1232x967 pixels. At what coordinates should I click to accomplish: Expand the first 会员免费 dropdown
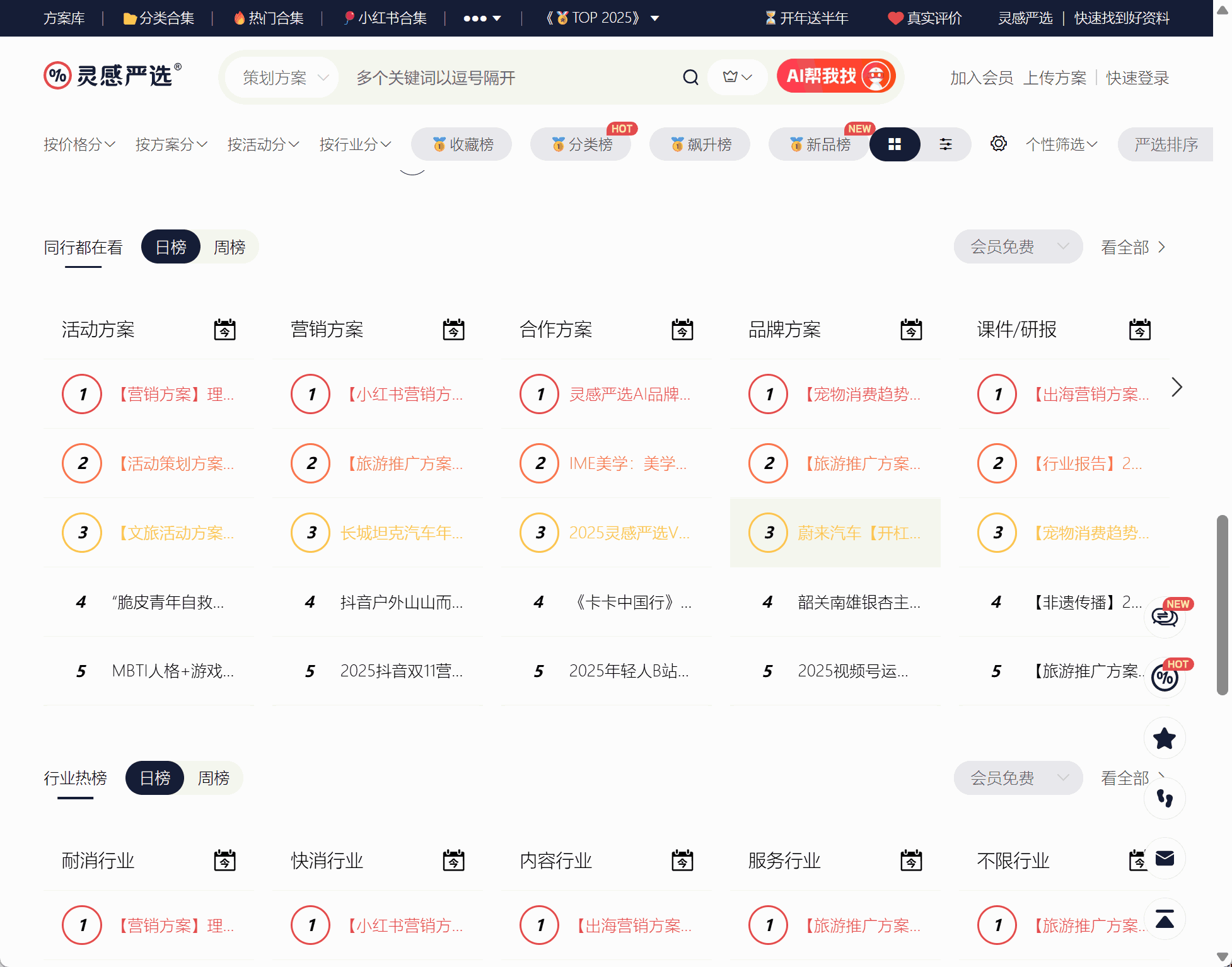point(1018,247)
